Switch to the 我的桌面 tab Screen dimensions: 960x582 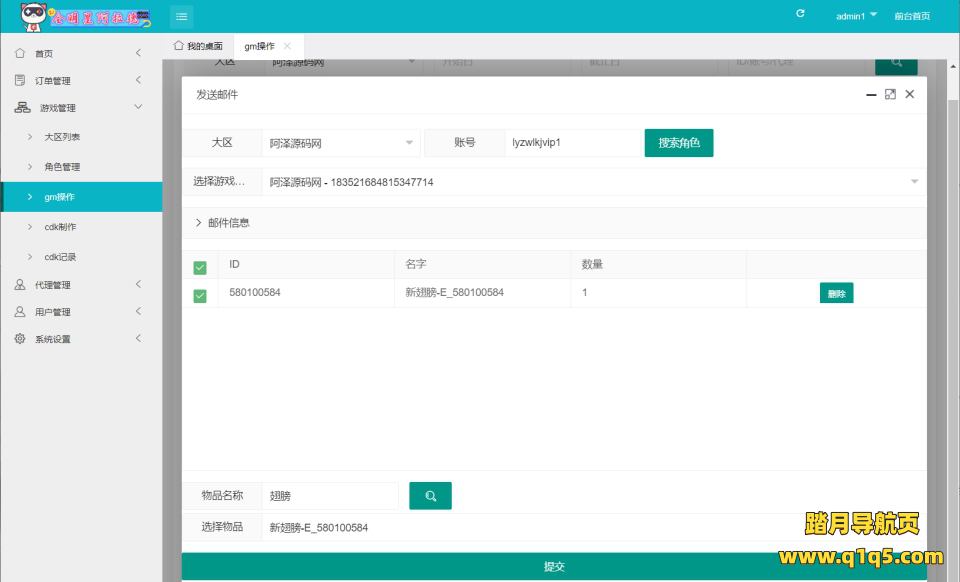pyautogui.click(x=199, y=46)
